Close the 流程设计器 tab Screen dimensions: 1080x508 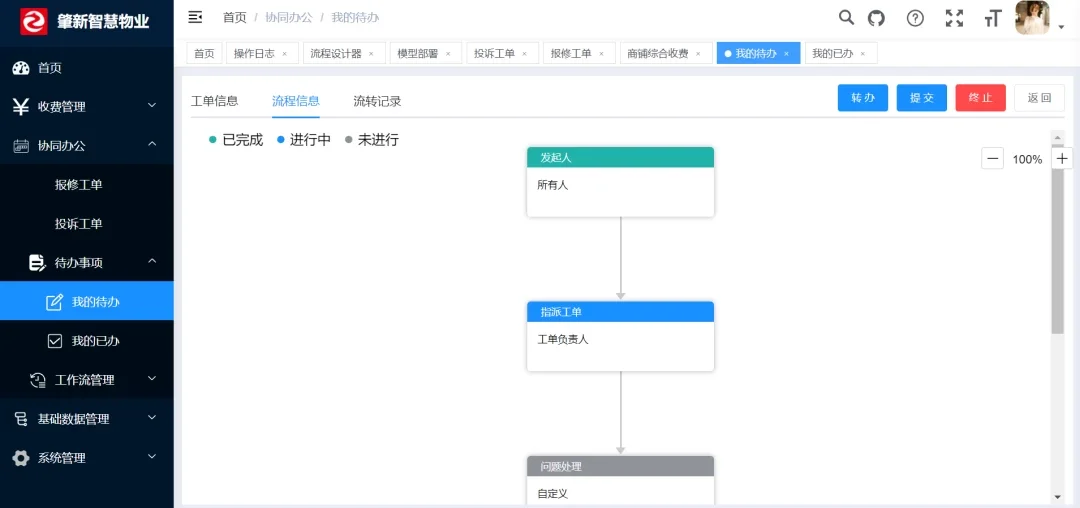[371, 54]
